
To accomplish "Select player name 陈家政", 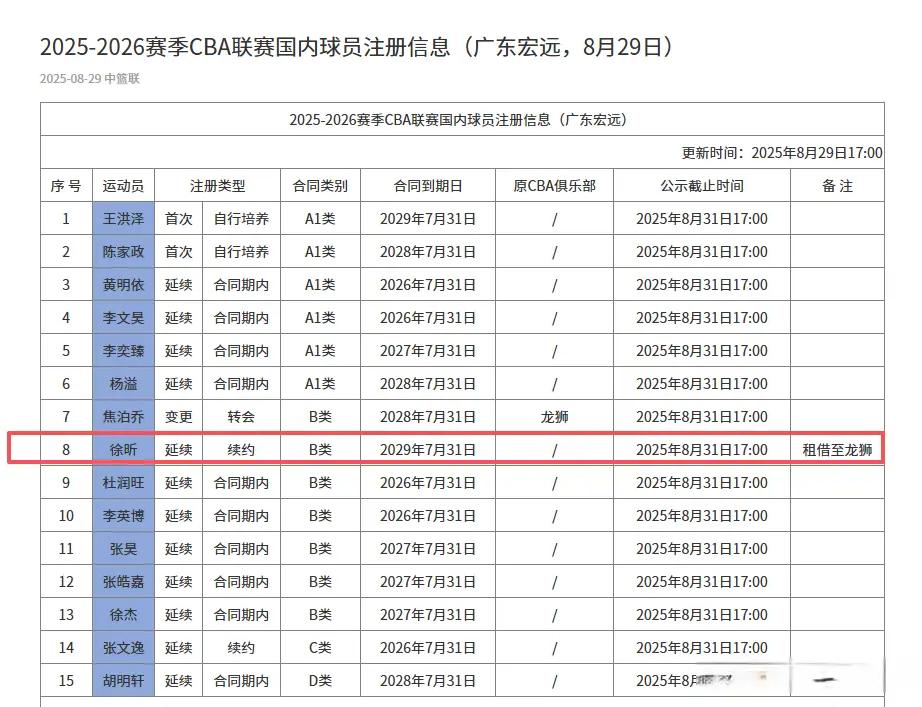I will [x=123, y=252].
